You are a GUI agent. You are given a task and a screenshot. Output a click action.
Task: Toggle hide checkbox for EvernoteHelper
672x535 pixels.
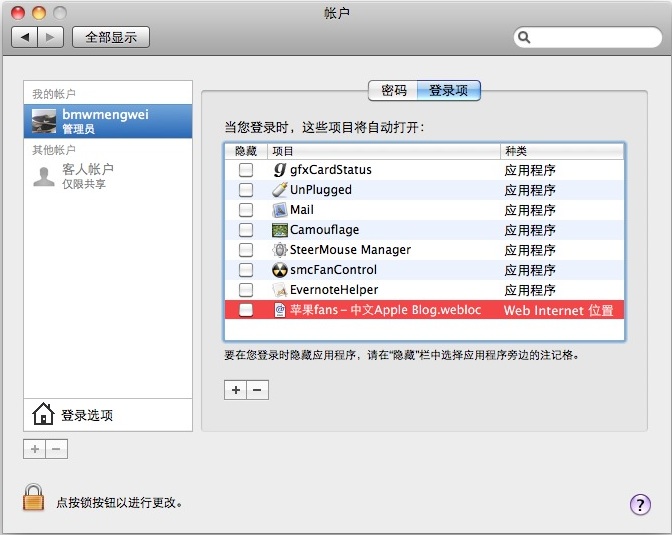[246, 290]
